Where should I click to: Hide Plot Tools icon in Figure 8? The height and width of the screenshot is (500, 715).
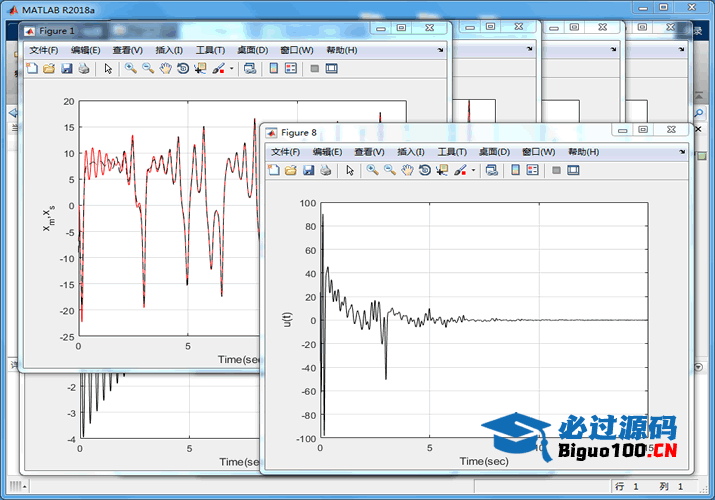(556, 170)
